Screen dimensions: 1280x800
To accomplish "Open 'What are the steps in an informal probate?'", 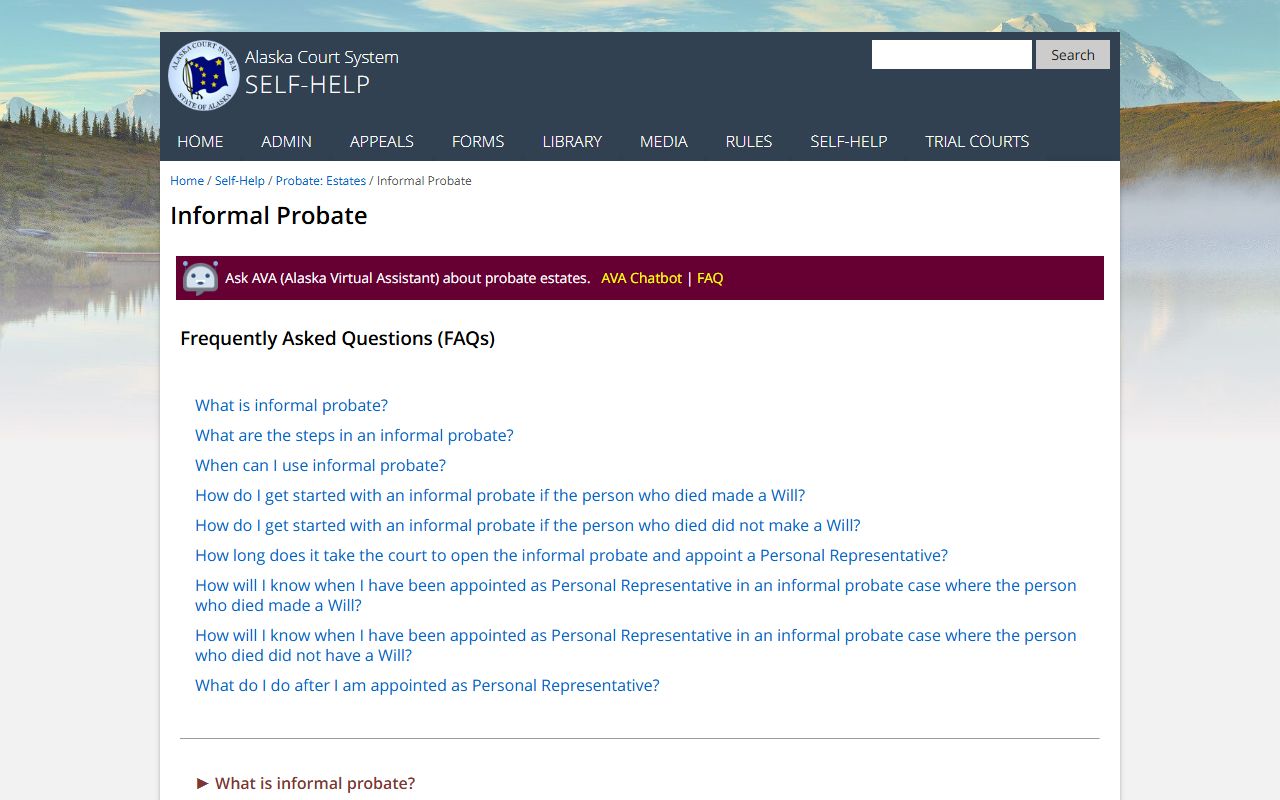I will click(x=354, y=435).
